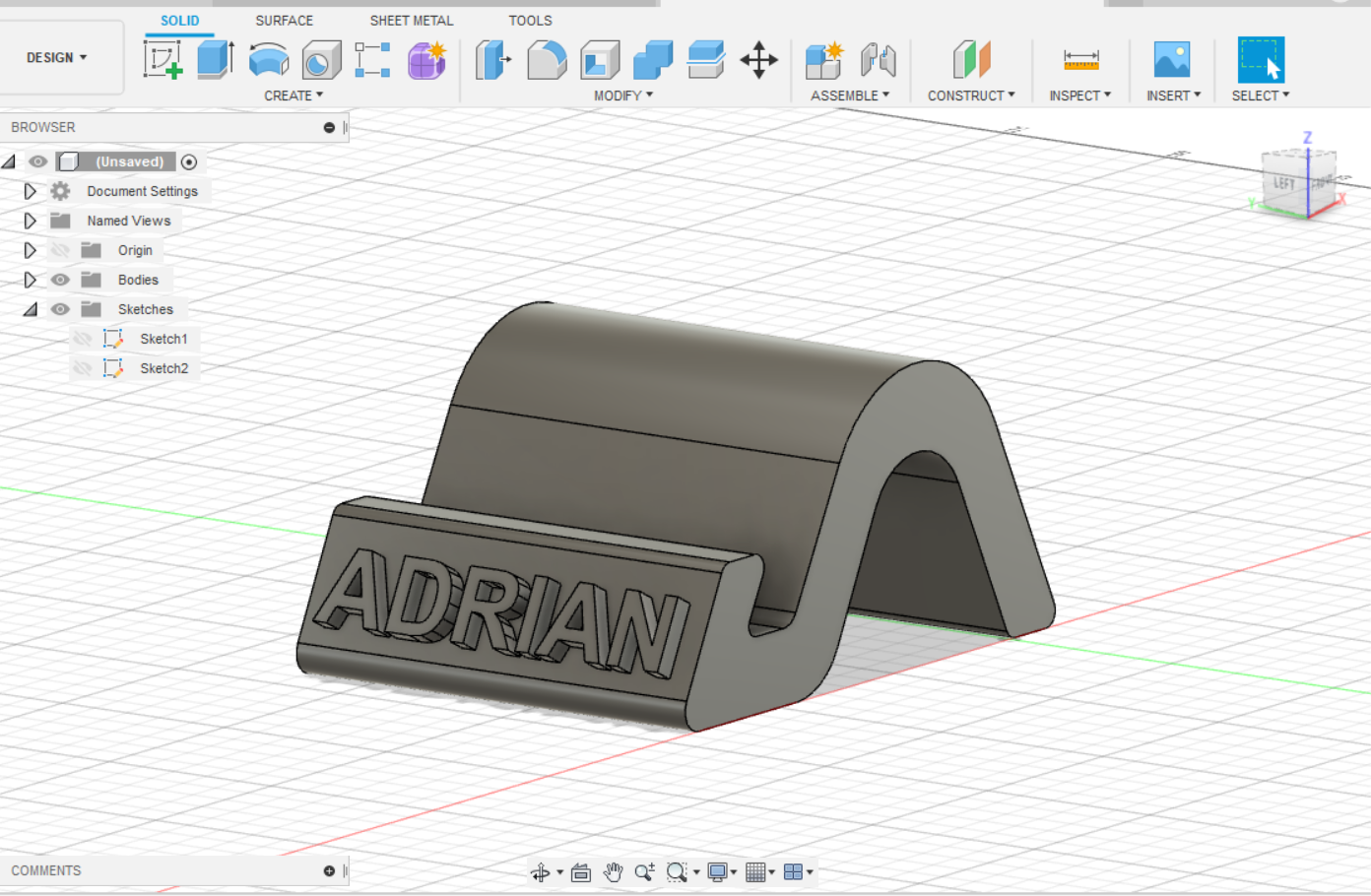This screenshot has width=1371, height=896.
Task: Select Sketch1 in the browser
Action: [163, 339]
